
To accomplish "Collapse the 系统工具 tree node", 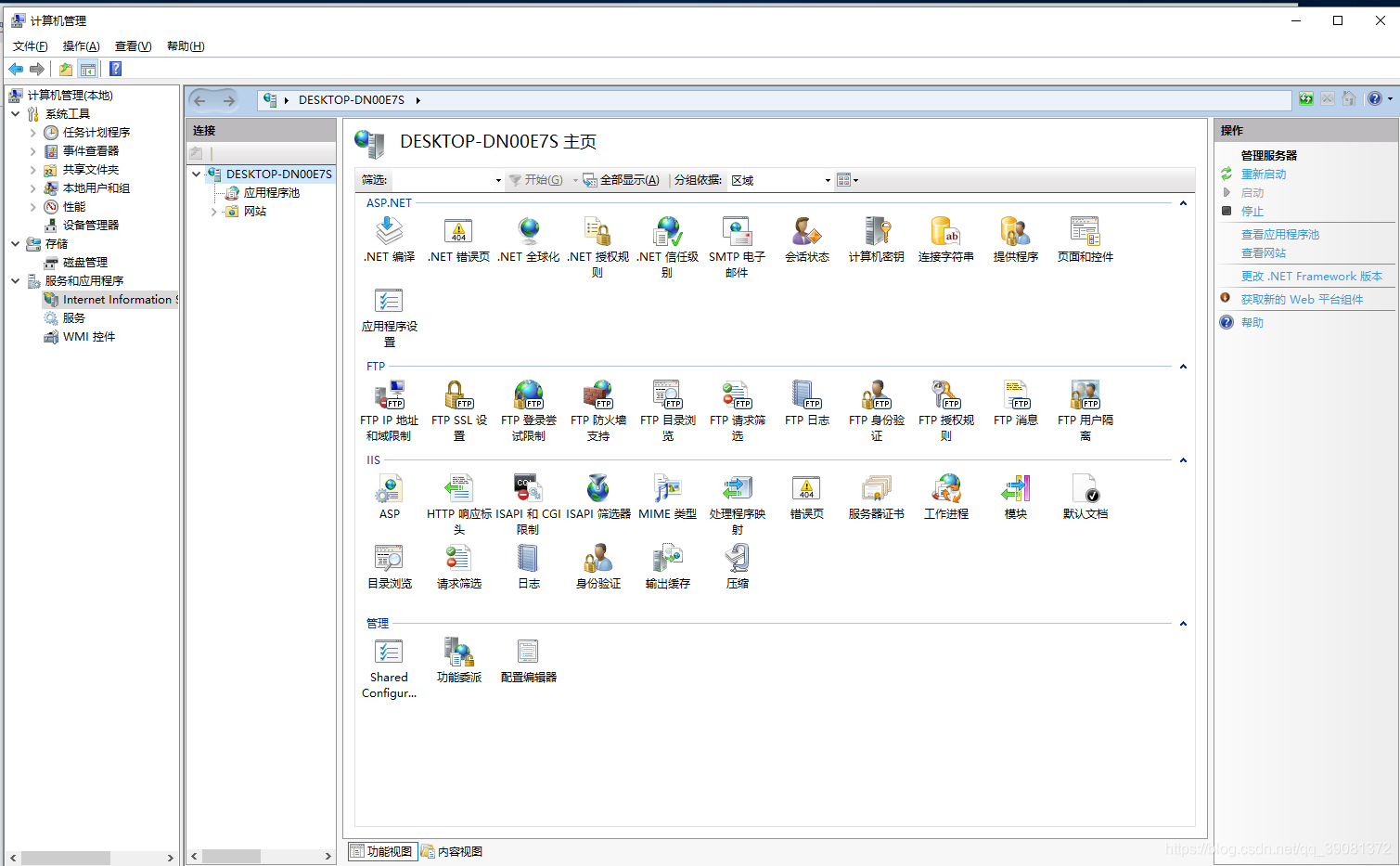I will (x=16, y=113).
